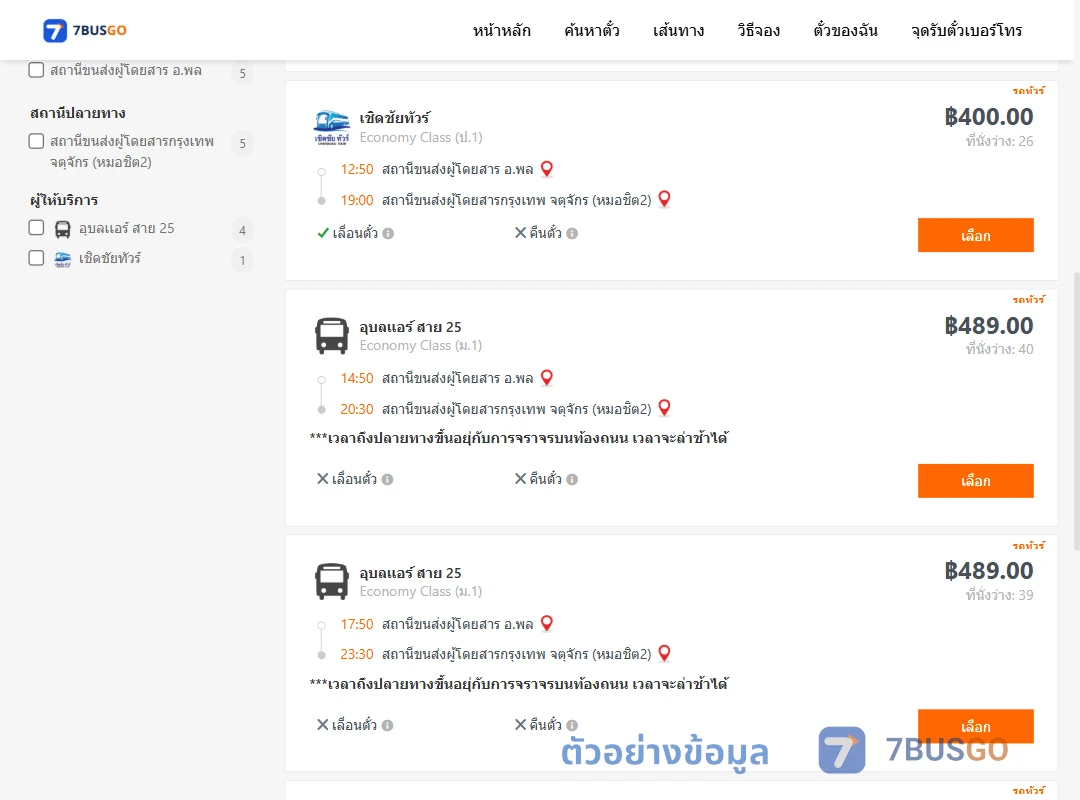
Task: Click อุบลแอร์ สาย 25 name on 17:50 card
Action: 411,573
